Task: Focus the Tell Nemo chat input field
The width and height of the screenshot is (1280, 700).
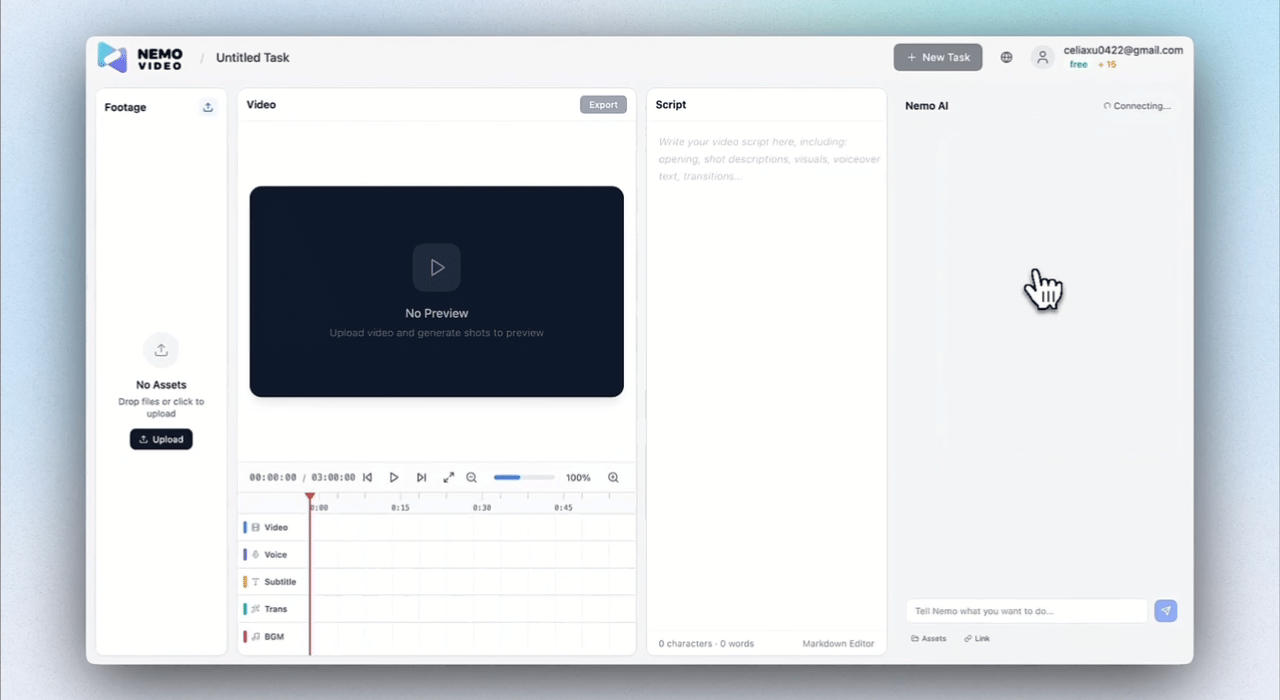Action: (x=1026, y=611)
